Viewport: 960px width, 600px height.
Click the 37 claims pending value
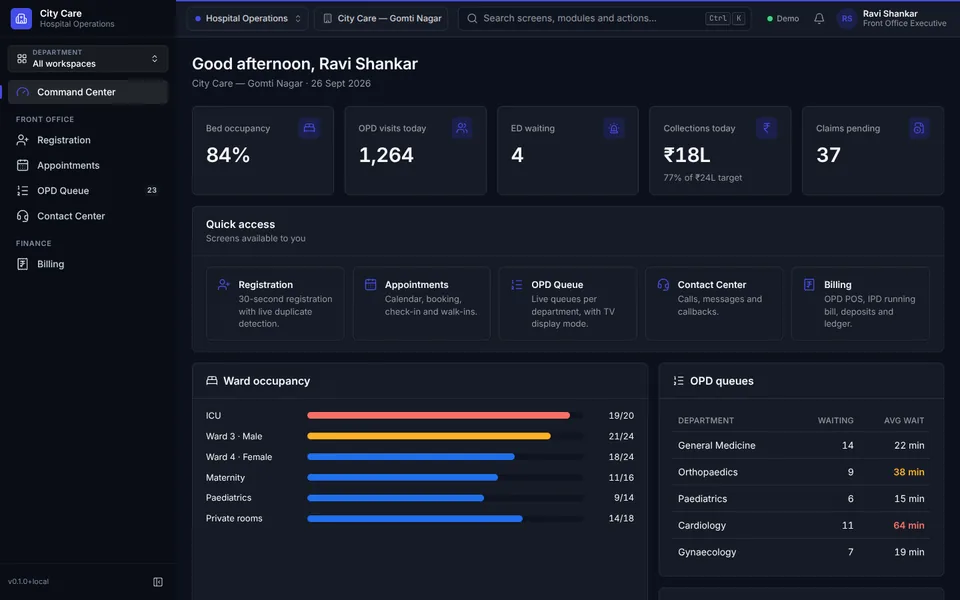tap(828, 155)
